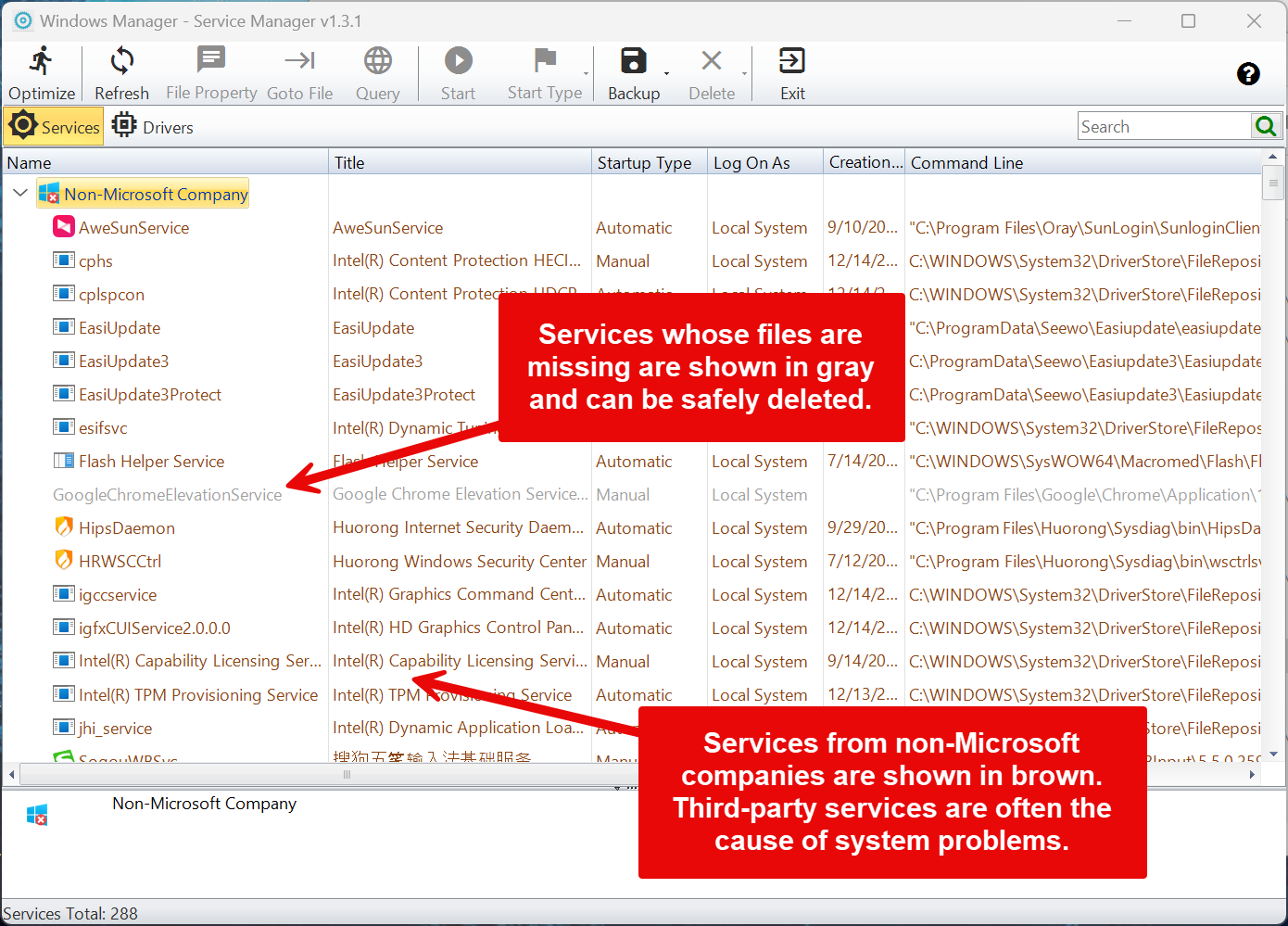Image resolution: width=1288 pixels, height=926 pixels.
Task: Click the HRWSCCtrl shield icon
Action: coord(64,561)
